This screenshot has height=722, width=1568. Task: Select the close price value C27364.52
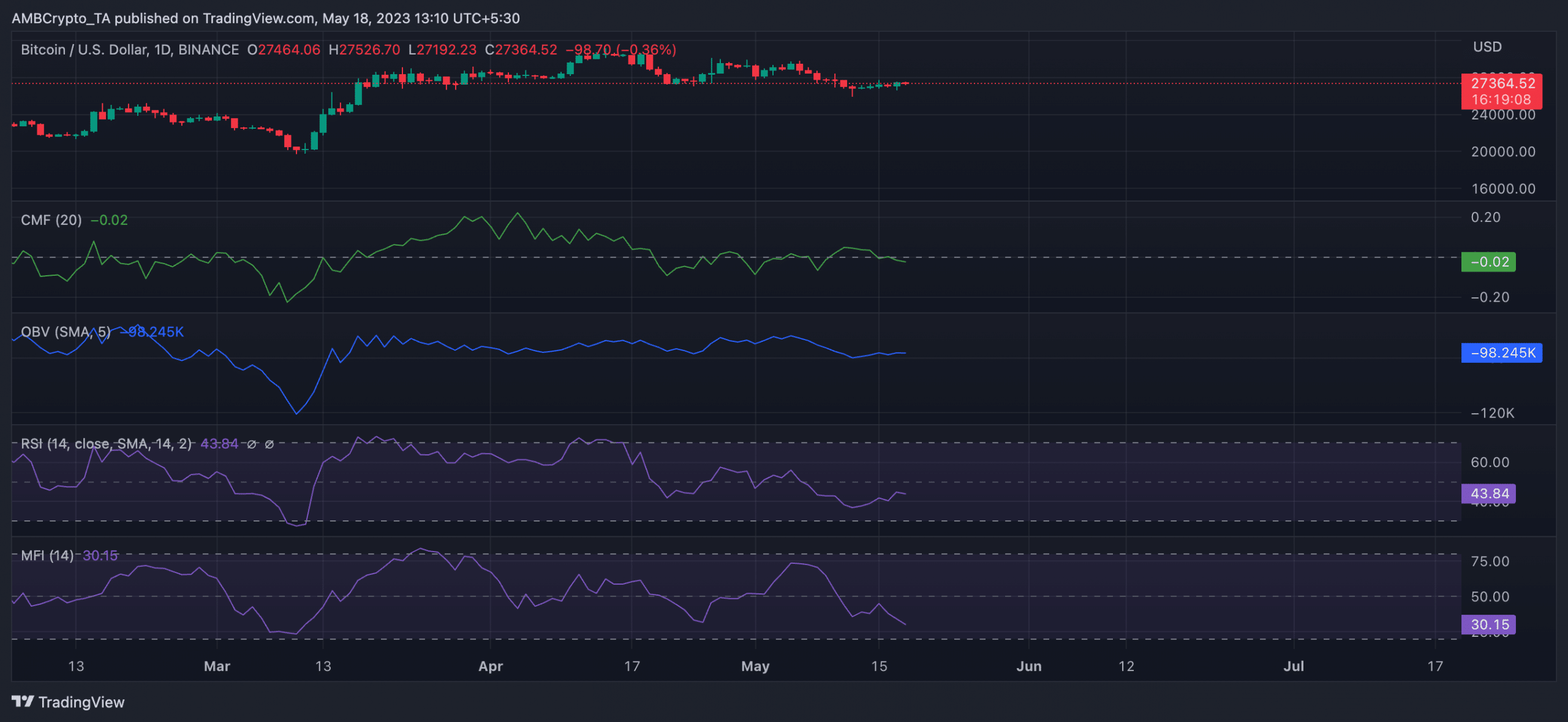[521, 50]
